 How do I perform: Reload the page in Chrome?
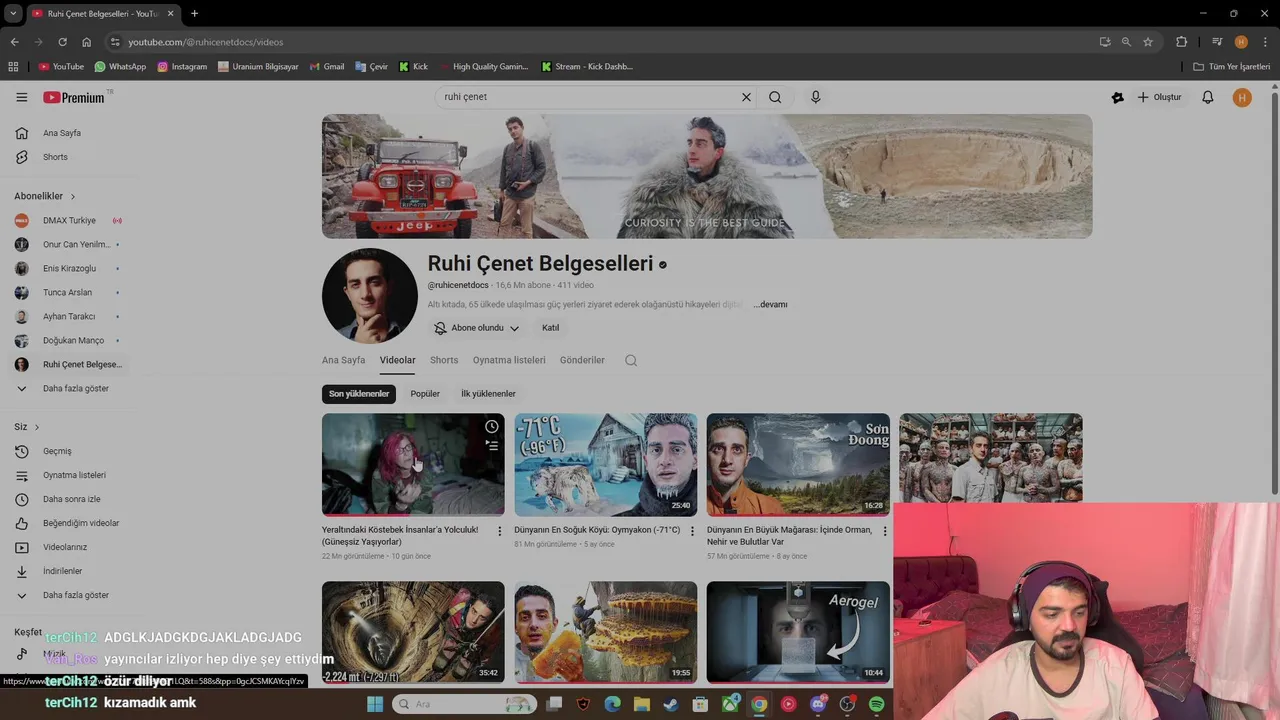pos(62,42)
